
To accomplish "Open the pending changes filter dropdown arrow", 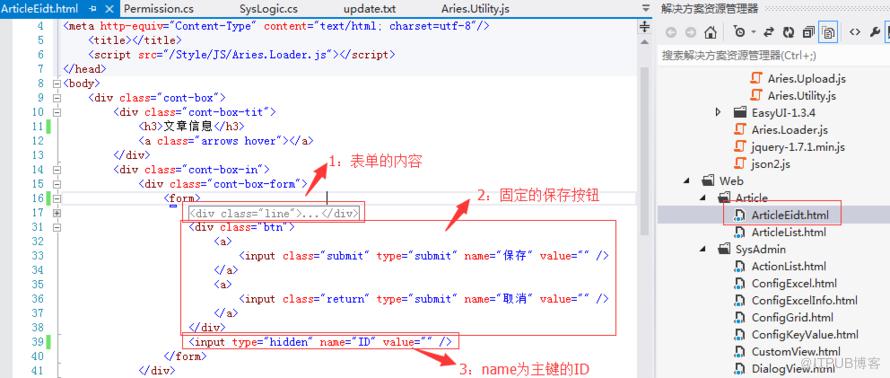I will [753, 33].
